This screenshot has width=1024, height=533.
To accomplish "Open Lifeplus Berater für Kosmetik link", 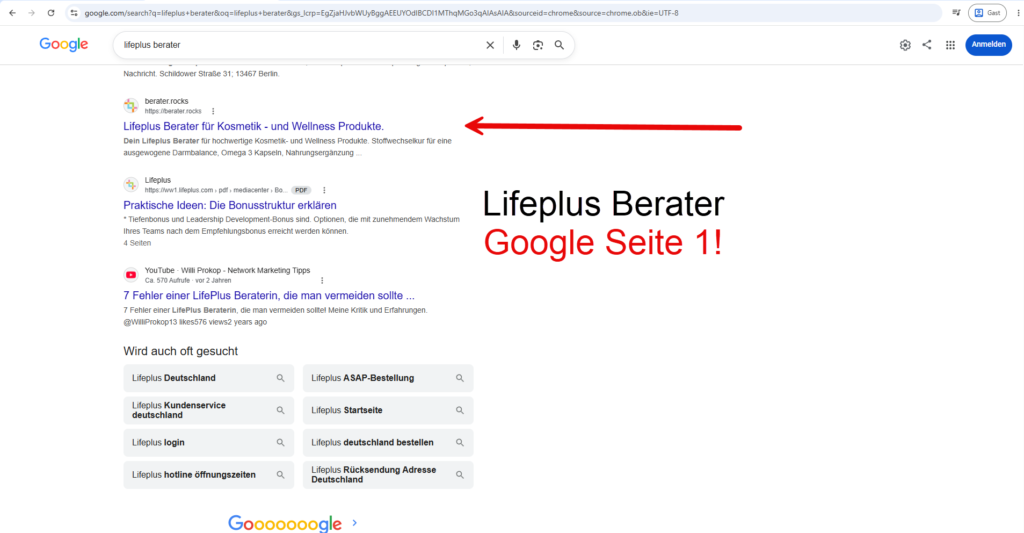I will pos(253,126).
